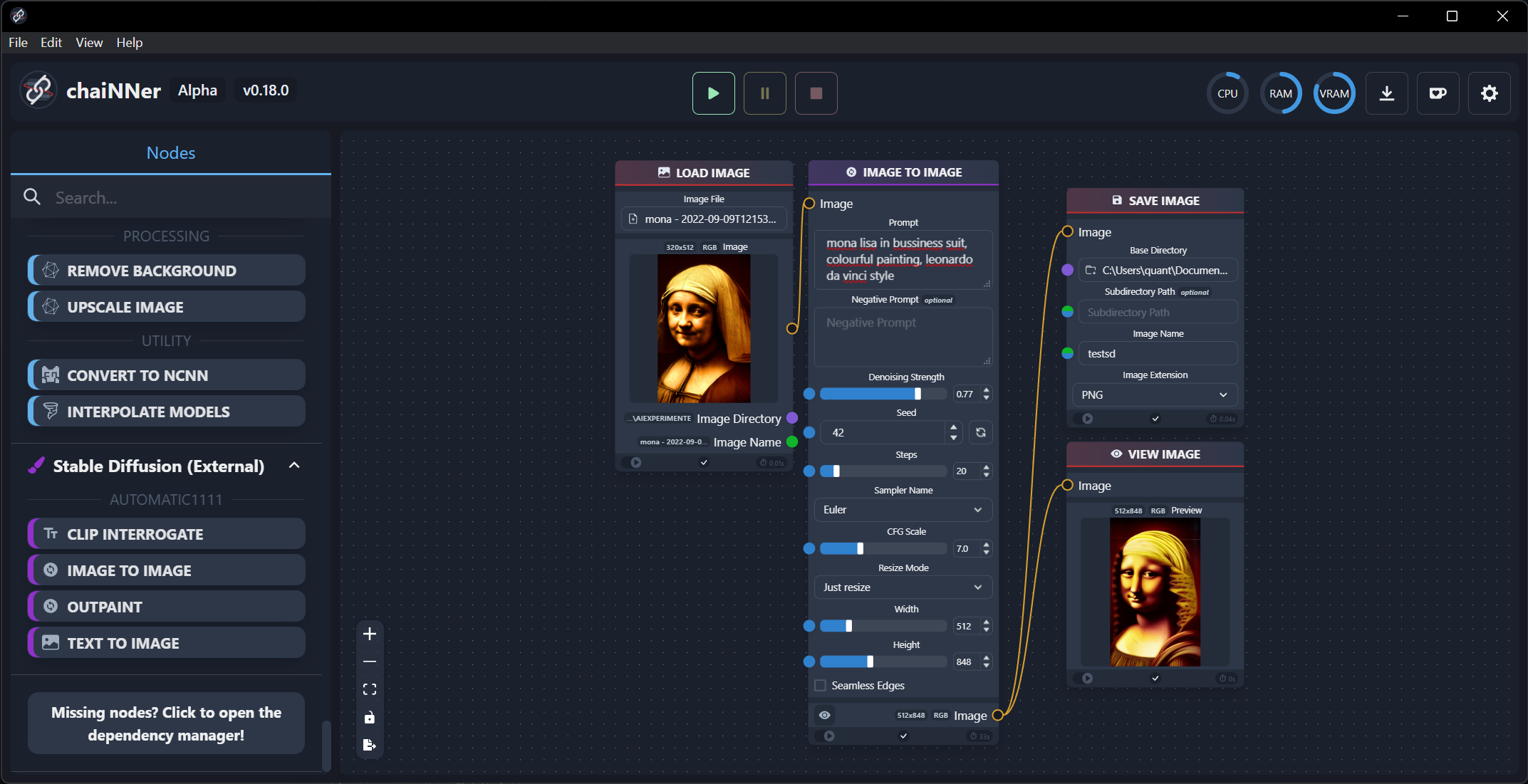This screenshot has height=784, width=1528.
Task: Select the Outpaint node in sidebar
Action: point(167,606)
